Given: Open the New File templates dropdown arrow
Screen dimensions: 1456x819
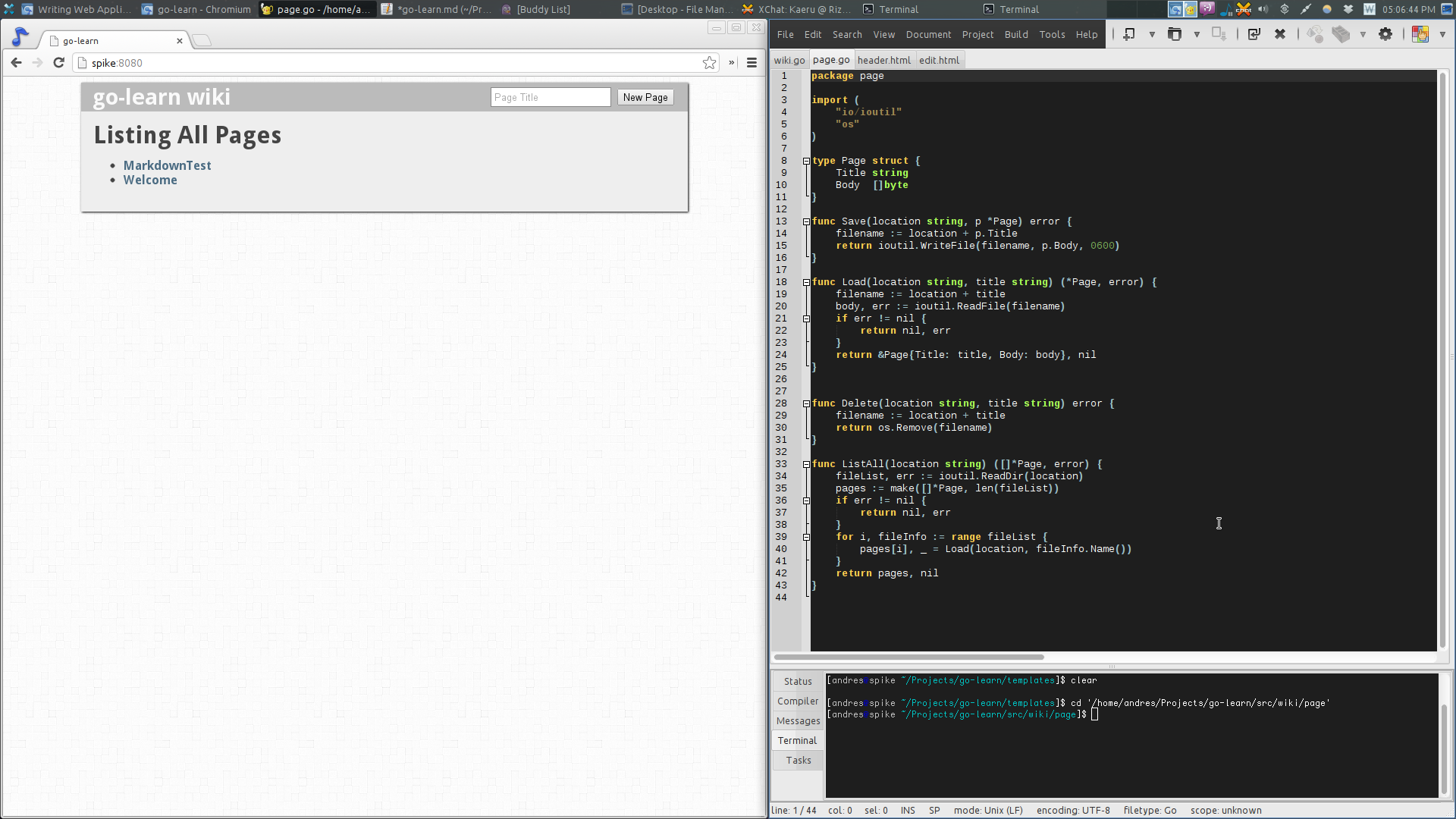Looking at the screenshot, I should point(1152,34).
